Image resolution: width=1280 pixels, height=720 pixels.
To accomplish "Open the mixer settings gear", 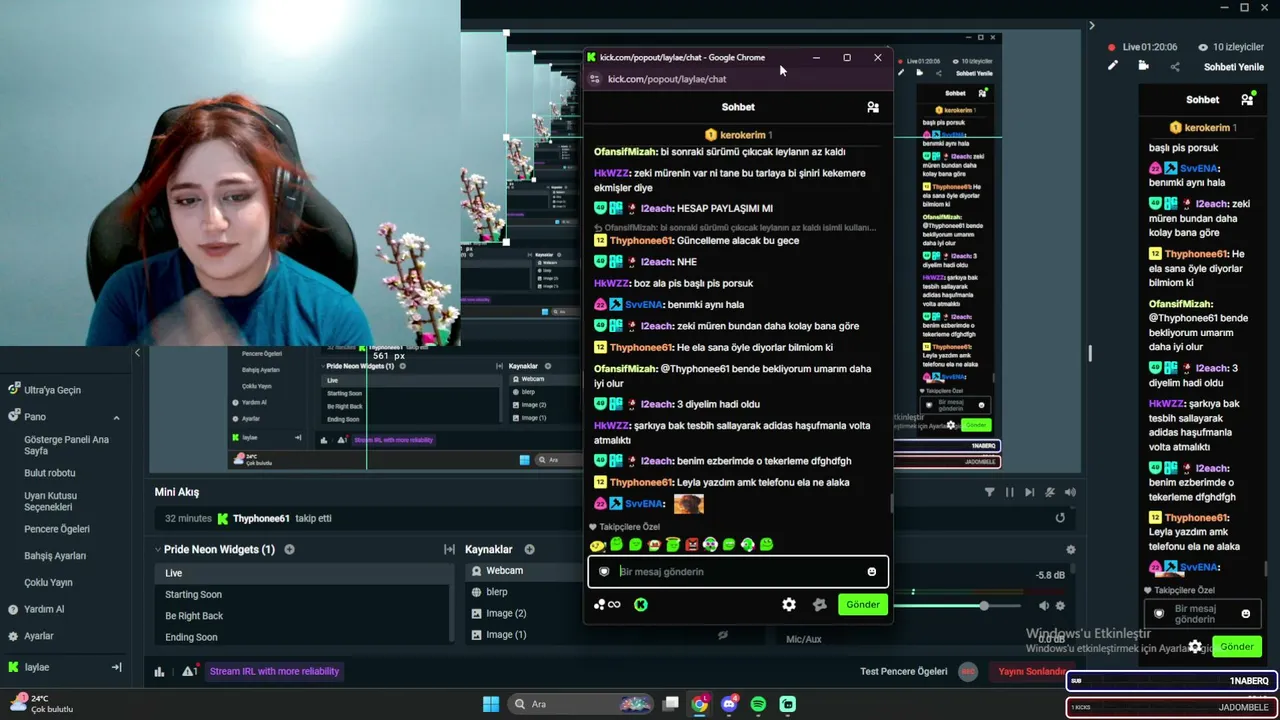I will (x=1071, y=549).
